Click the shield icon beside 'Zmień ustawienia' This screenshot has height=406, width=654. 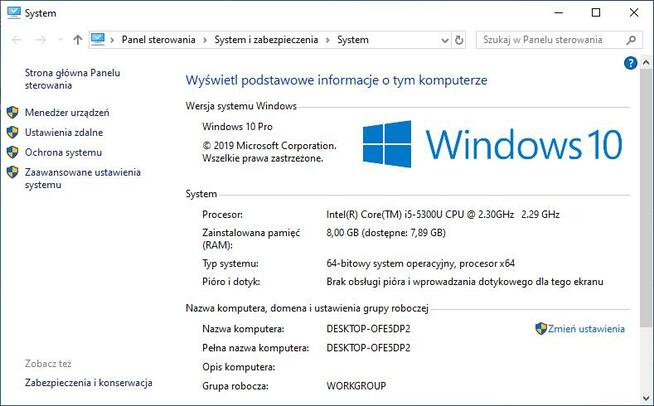point(541,328)
